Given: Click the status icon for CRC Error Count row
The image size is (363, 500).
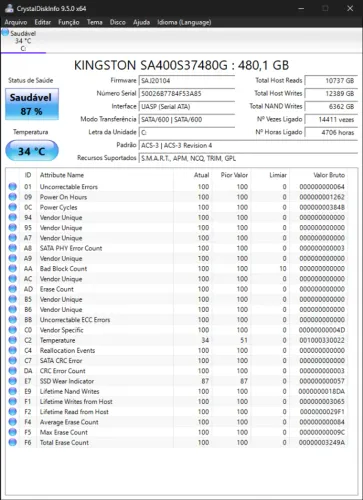Looking at the screenshot, I should pos(13,371).
